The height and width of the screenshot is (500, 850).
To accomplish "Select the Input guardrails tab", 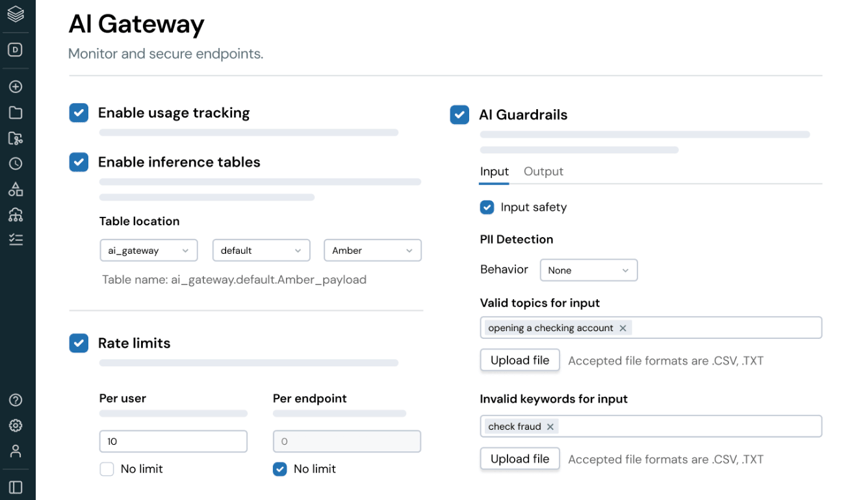I will point(494,172).
